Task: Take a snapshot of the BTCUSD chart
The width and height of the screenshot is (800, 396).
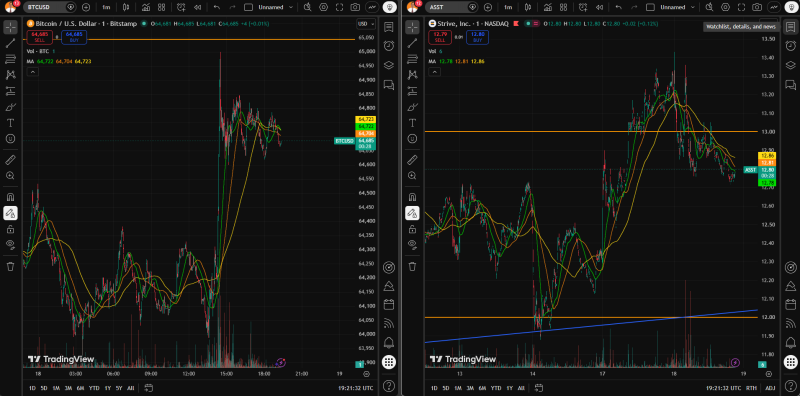Action: click(355, 7)
